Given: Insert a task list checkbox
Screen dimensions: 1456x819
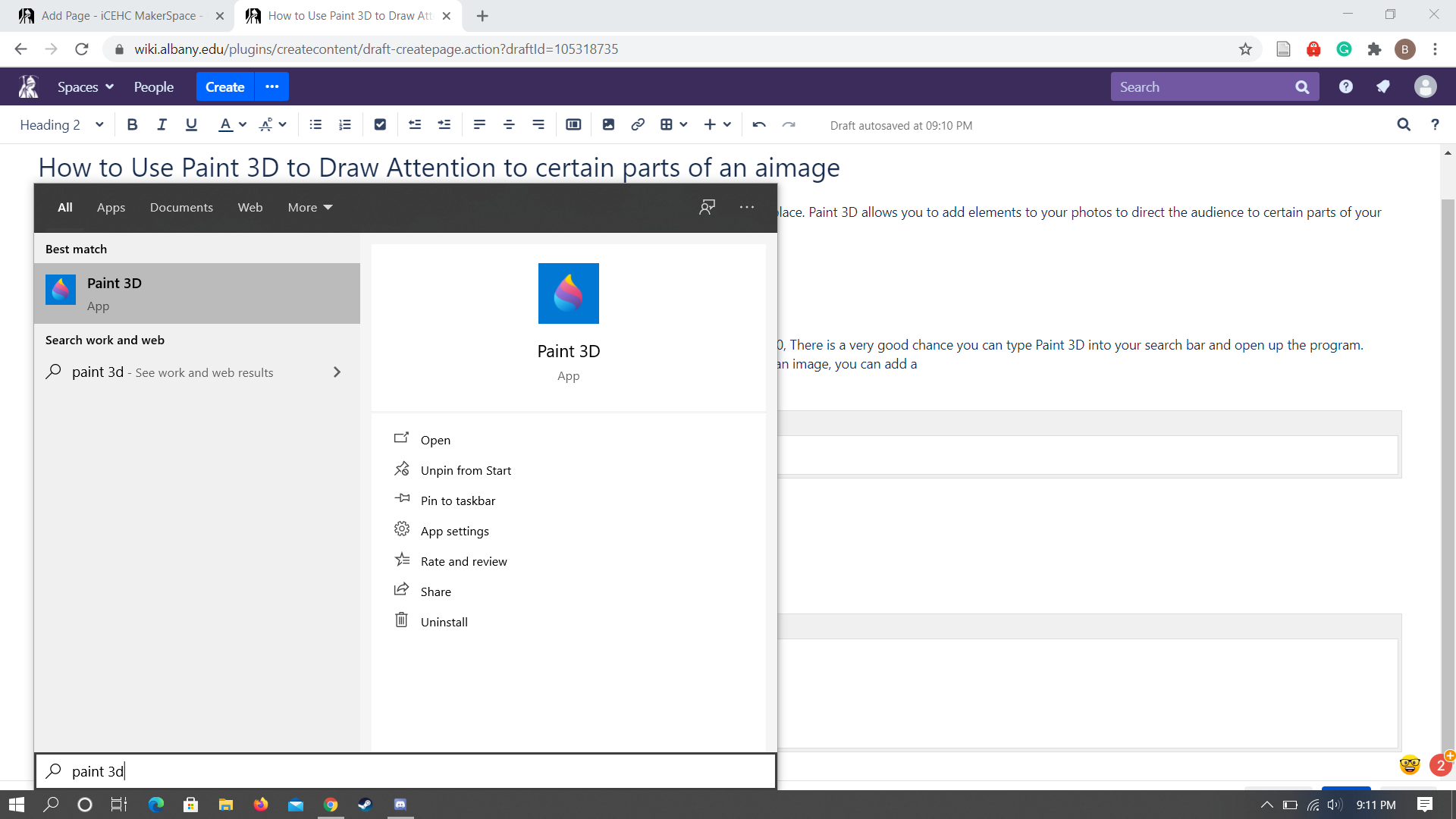Looking at the screenshot, I should click(380, 125).
